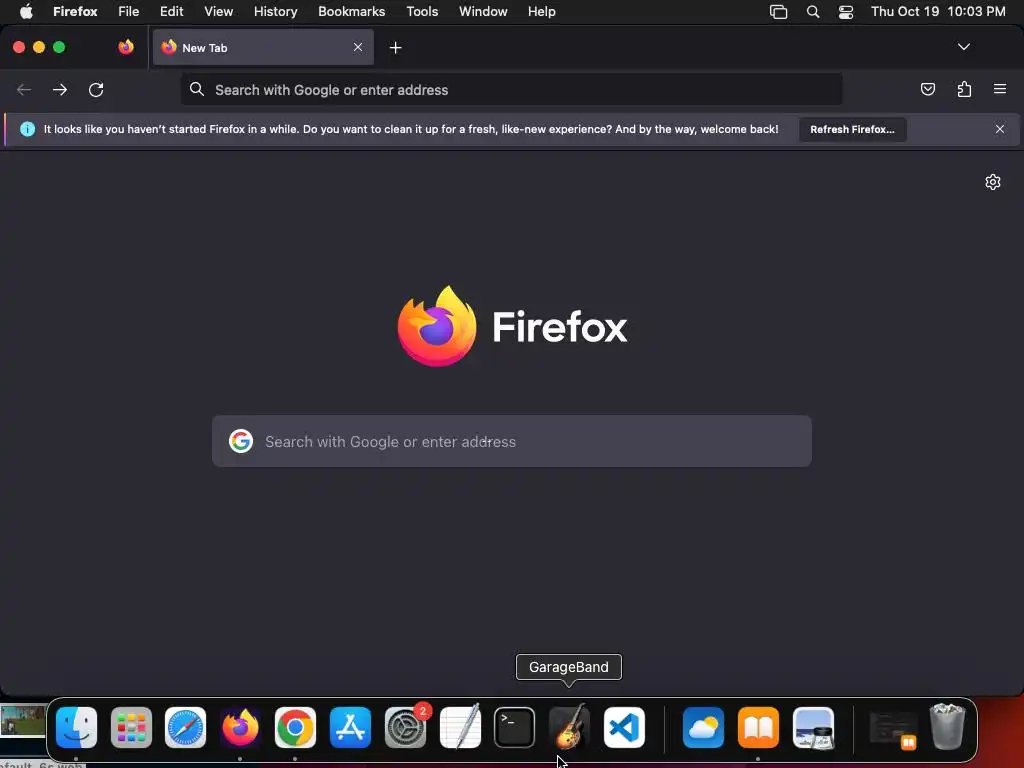This screenshot has width=1024, height=768.
Task: Open Finder from the dock
Action: [76, 728]
